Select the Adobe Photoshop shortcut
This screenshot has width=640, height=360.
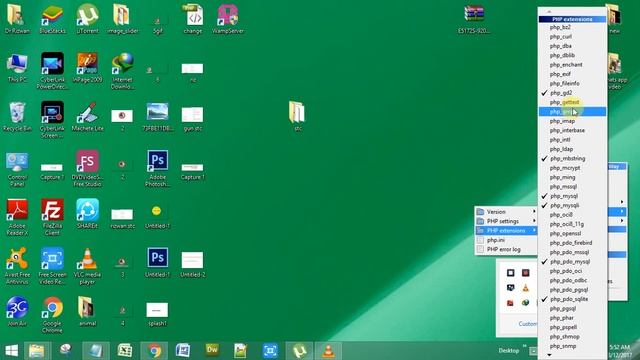[158, 168]
